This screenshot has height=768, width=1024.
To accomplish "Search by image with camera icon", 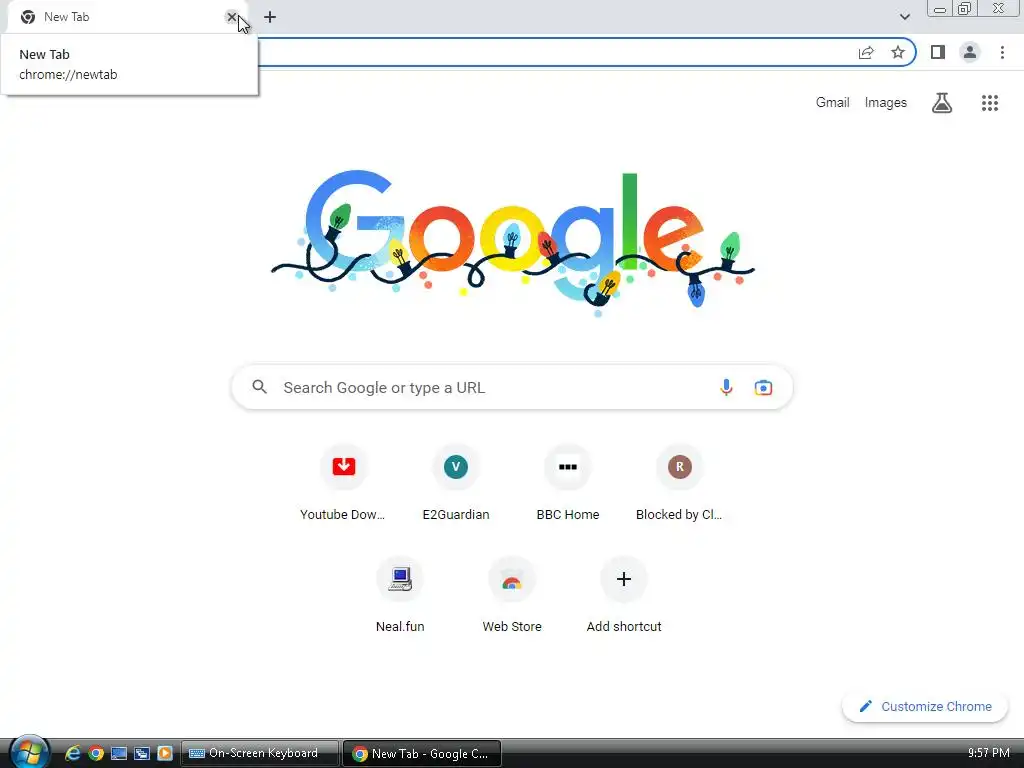I will point(763,387).
